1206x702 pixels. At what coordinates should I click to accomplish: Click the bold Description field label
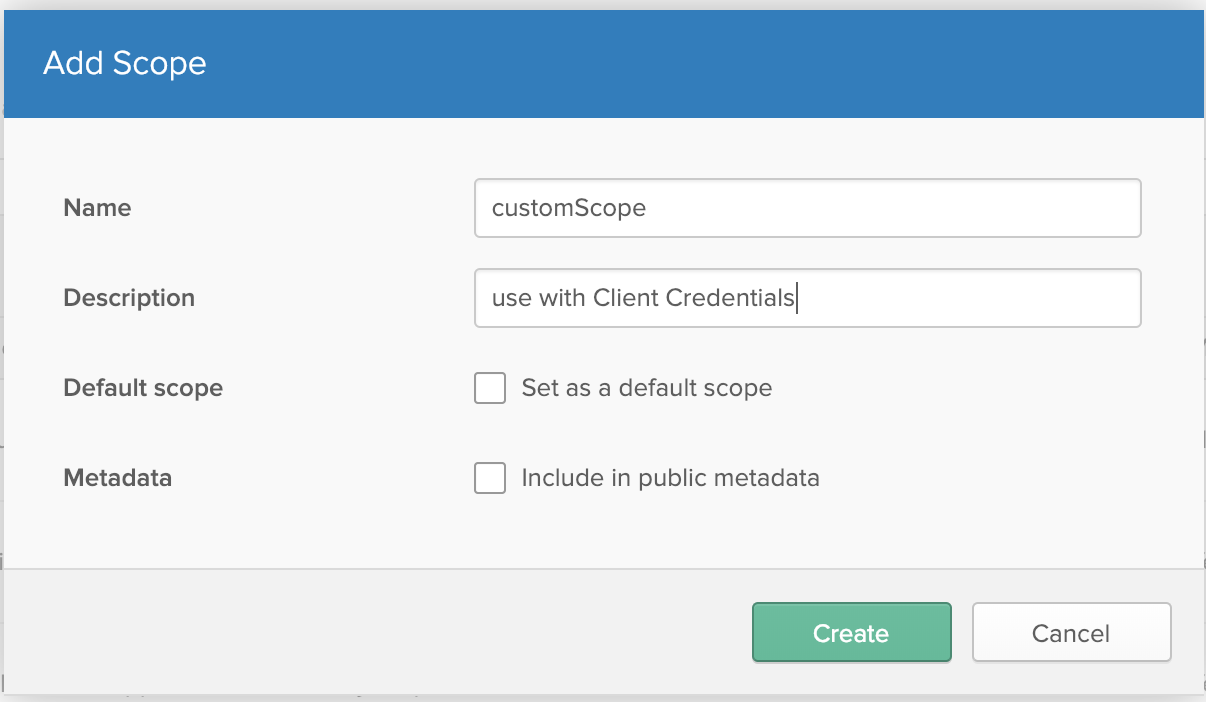coord(129,298)
